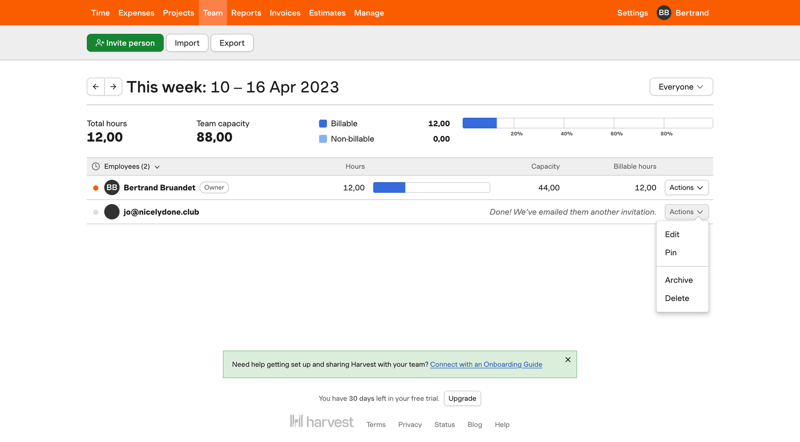Click the Owner badge
The height and width of the screenshot is (442, 800).
(214, 187)
